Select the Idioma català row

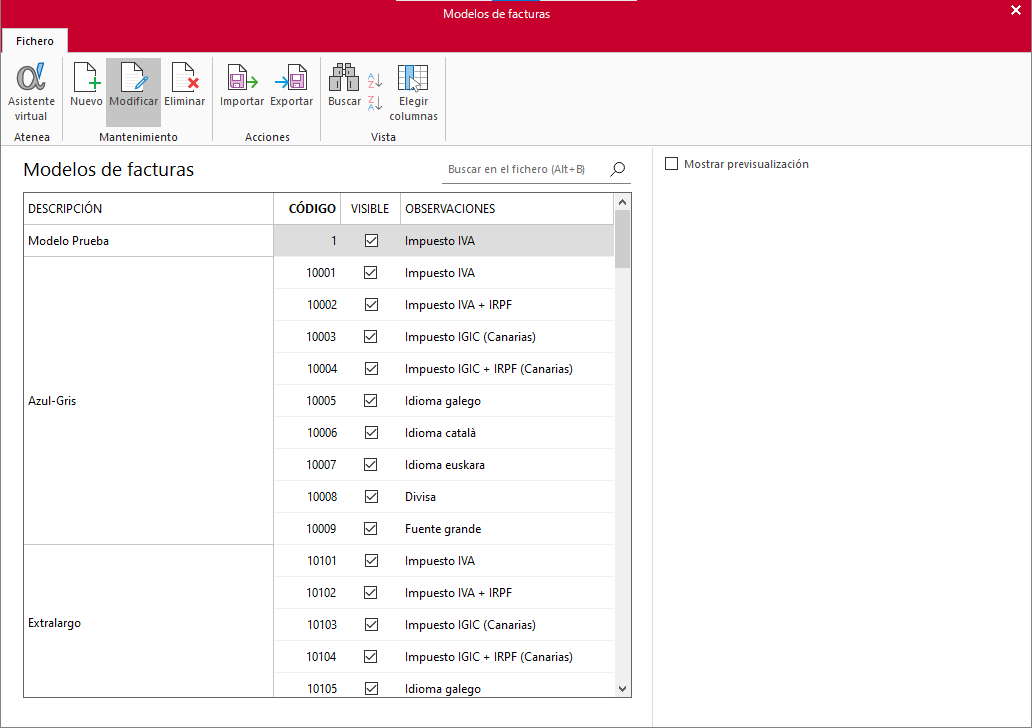click(444, 432)
